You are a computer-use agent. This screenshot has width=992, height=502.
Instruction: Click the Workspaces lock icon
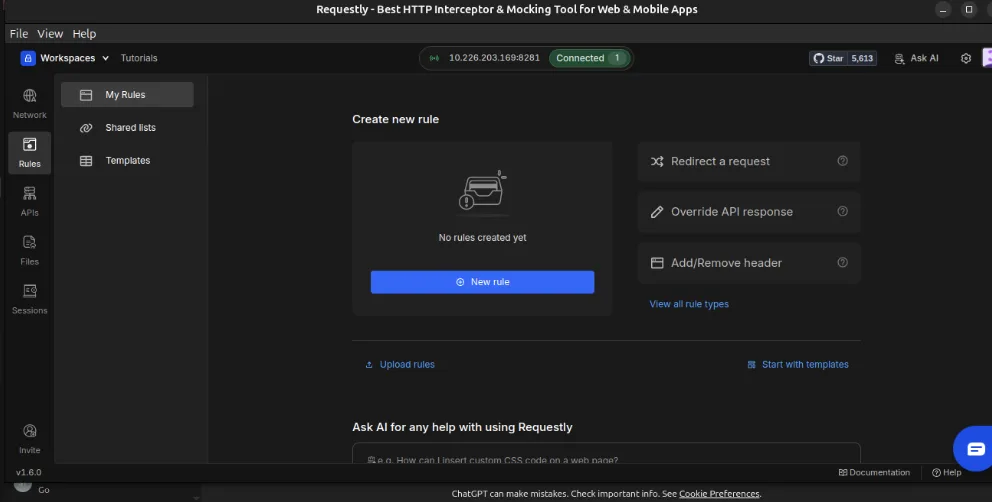coord(28,58)
